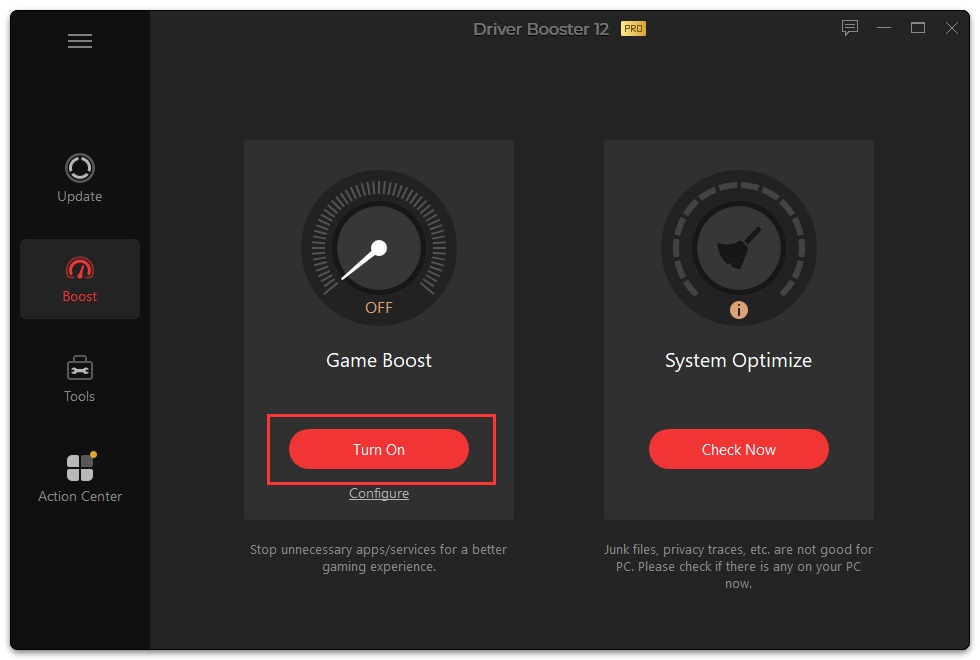Maximize the Driver Booster window

918,28
